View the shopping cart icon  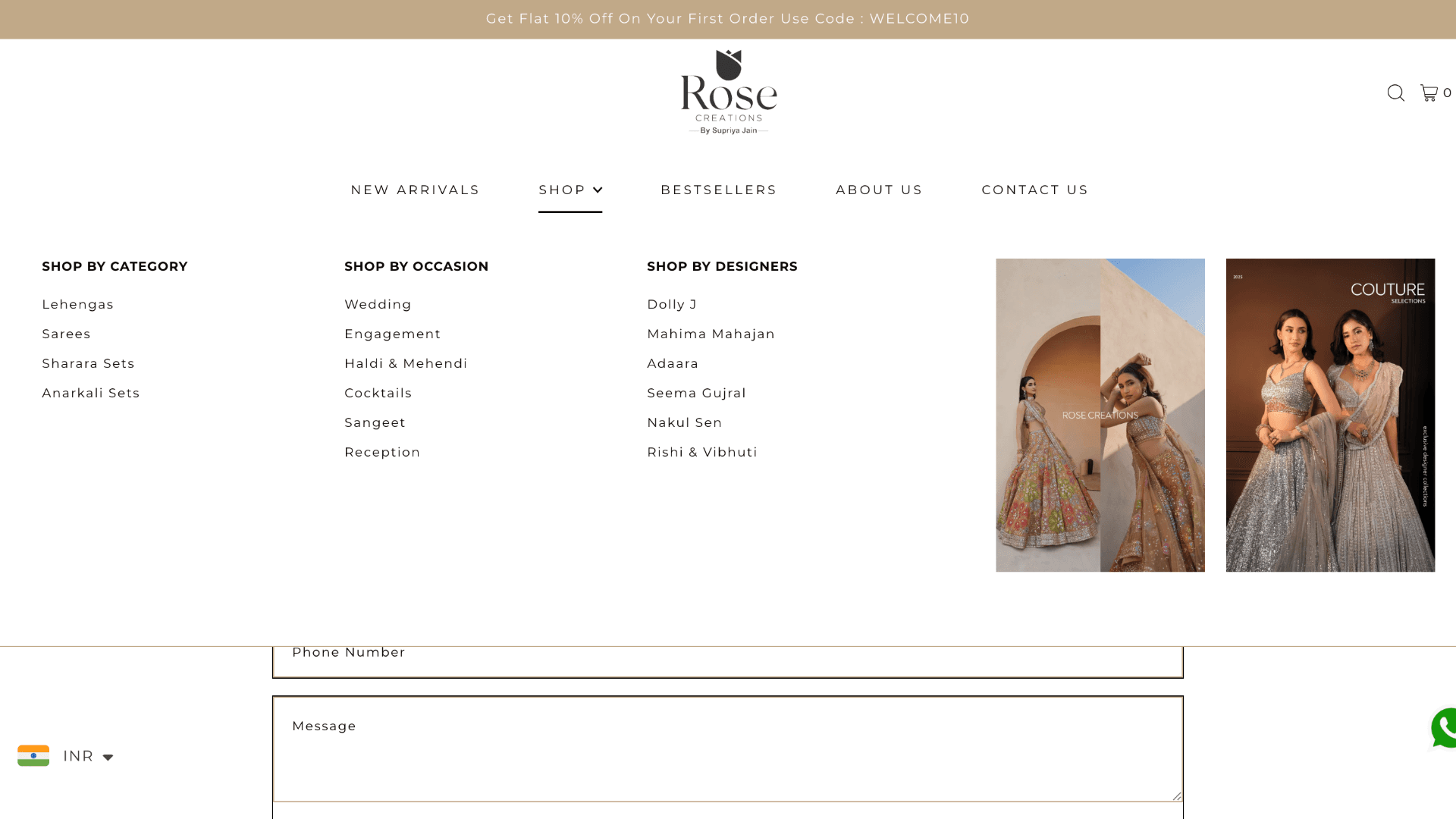pyautogui.click(x=1429, y=93)
